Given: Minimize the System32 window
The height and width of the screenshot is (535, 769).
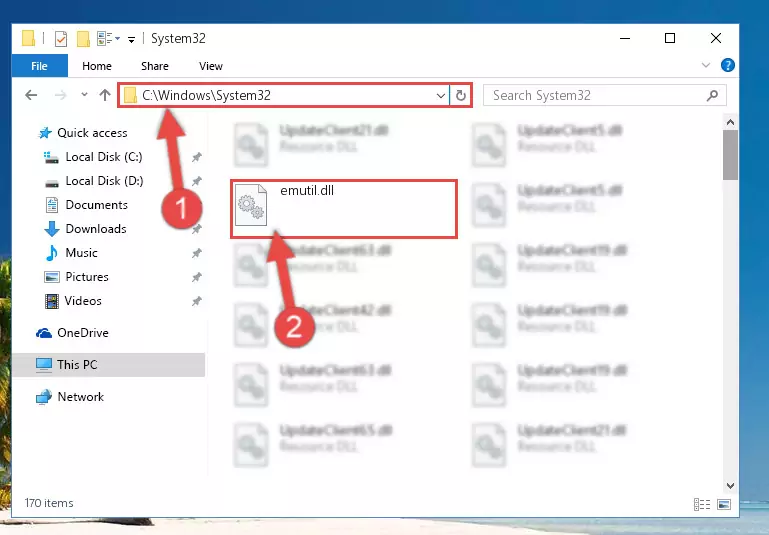Looking at the screenshot, I should pyautogui.click(x=625, y=38).
